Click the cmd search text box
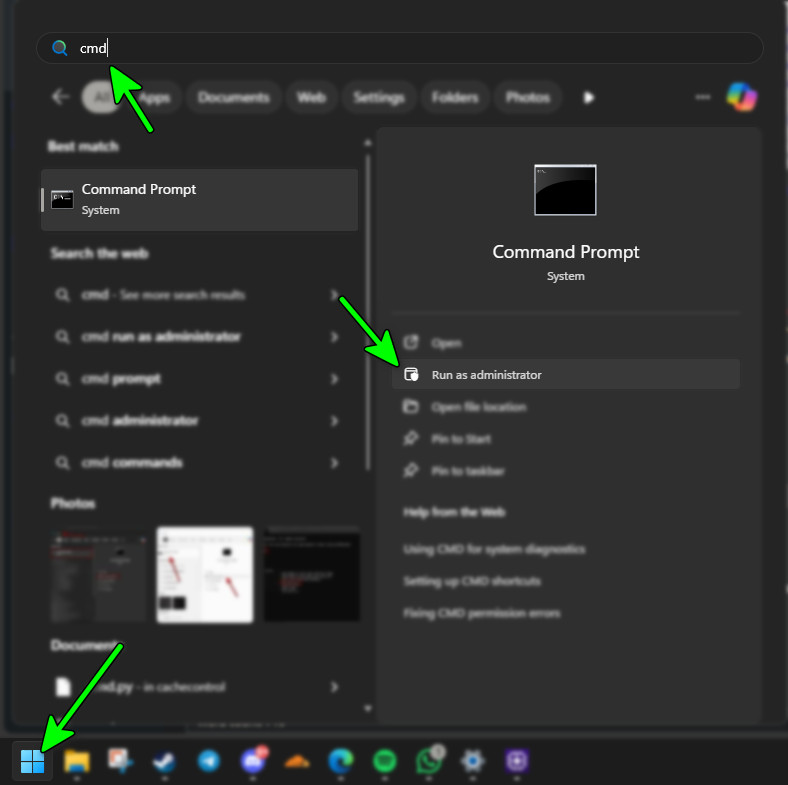The image size is (788, 785). [400, 48]
